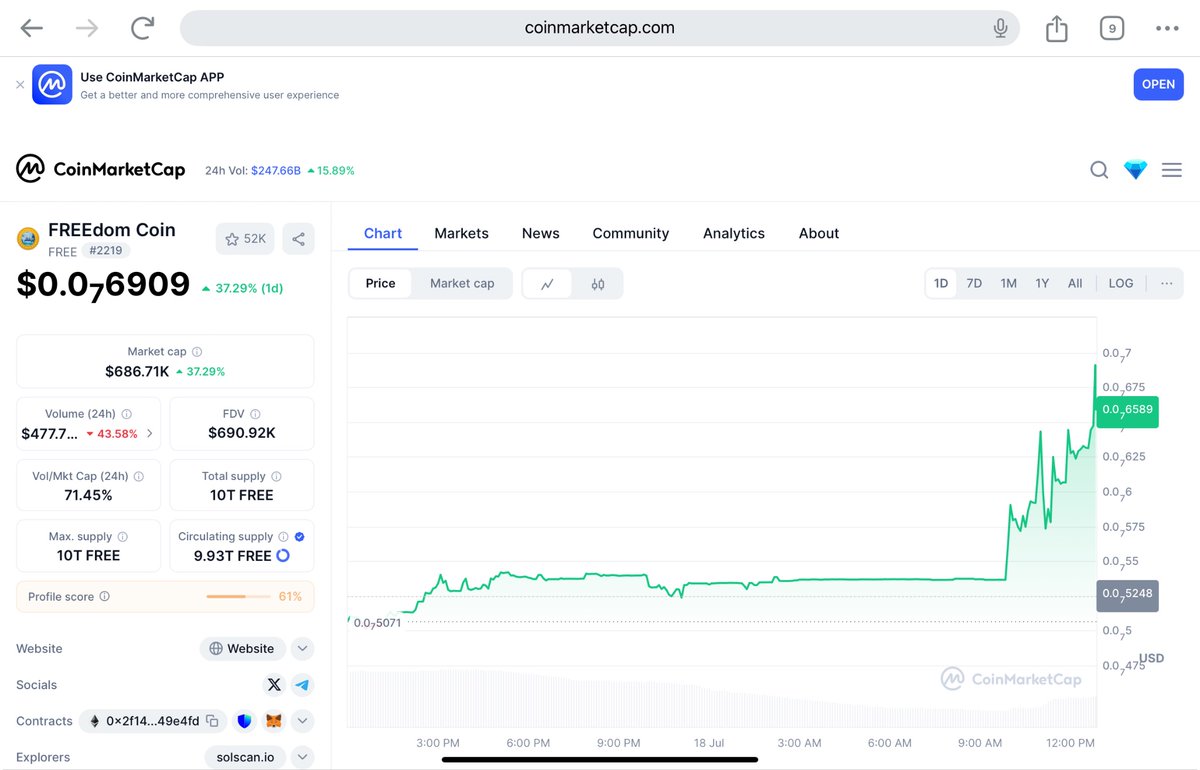Dismiss the CoinMarketCap app banner
The image size is (1200, 770).
click(x=20, y=85)
